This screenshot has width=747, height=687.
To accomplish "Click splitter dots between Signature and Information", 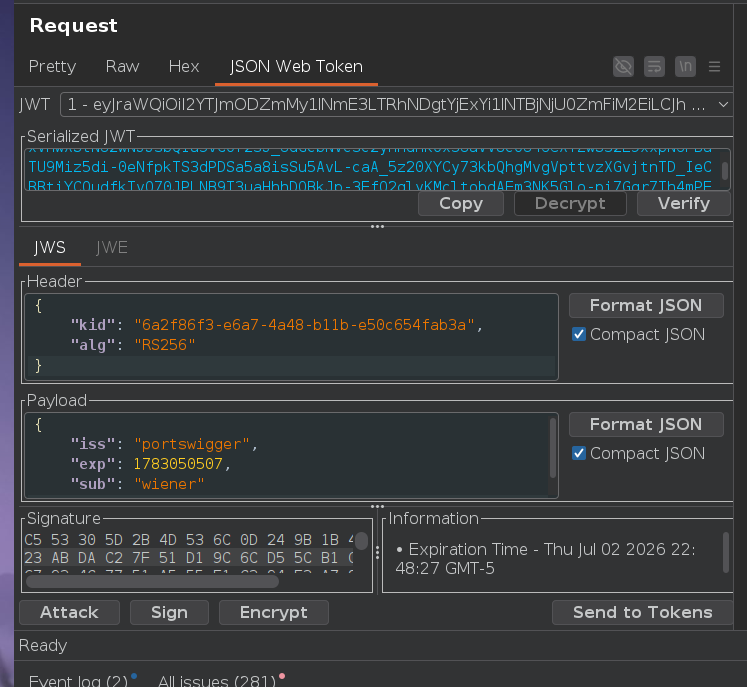I will [x=377, y=553].
